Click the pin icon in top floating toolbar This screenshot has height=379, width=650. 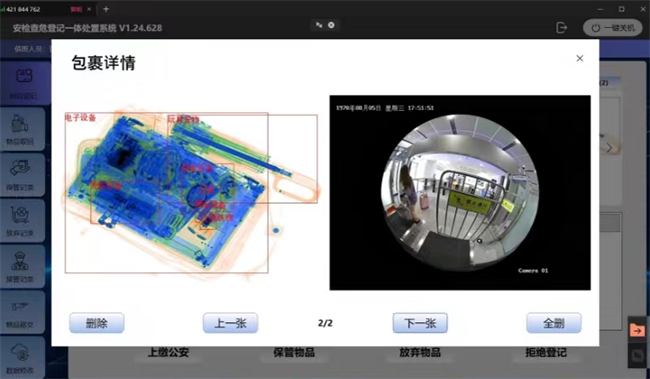pyautogui.click(x=319, y=25)
